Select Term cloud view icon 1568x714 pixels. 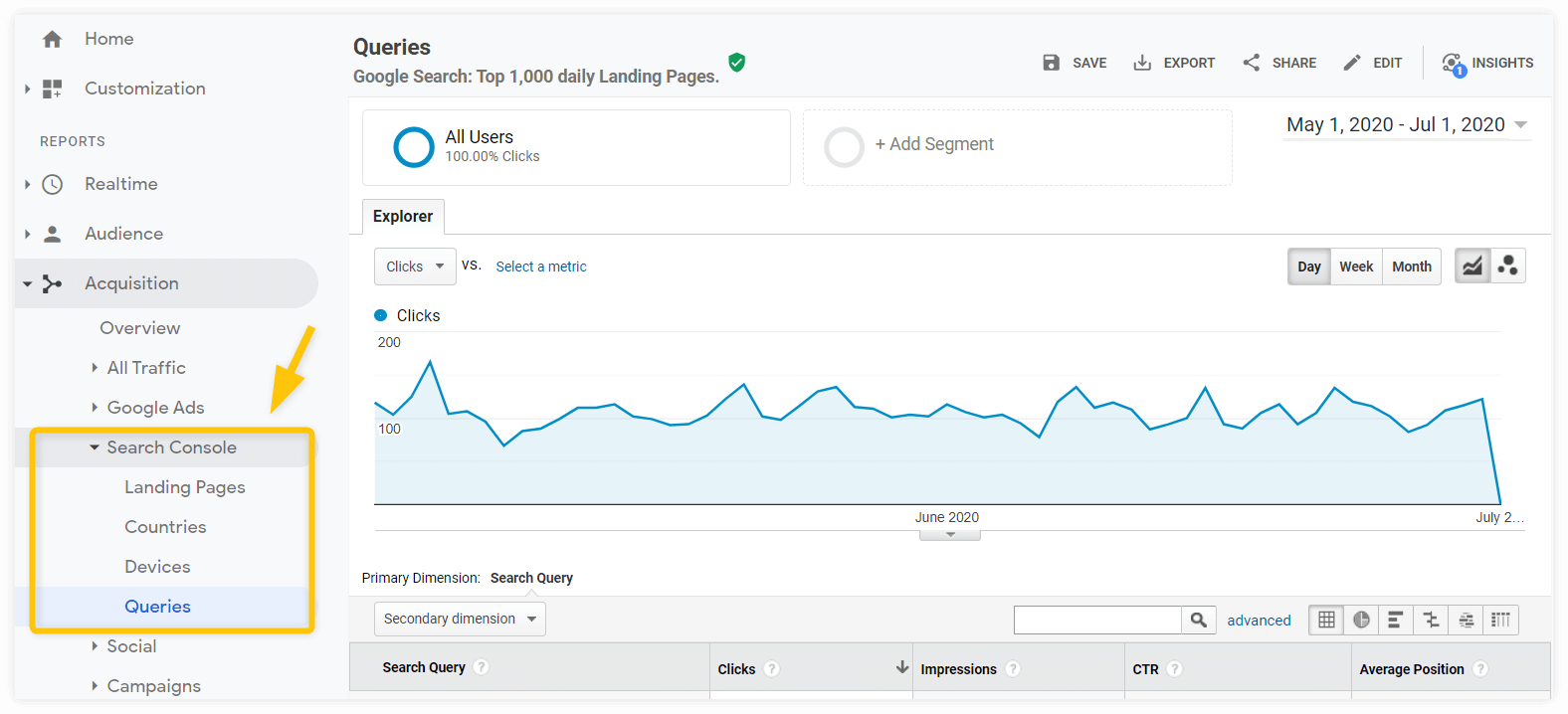[1466, 620]
